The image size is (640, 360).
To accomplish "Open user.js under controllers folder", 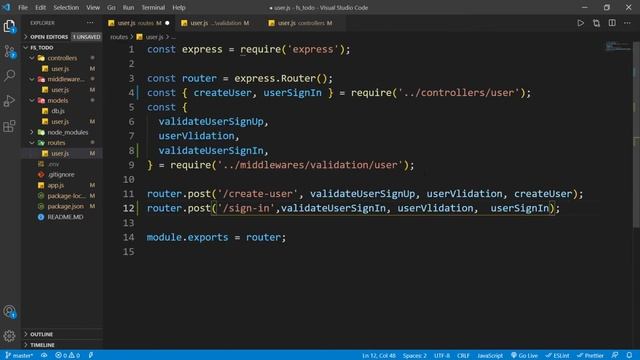I will tap(60, 69).
